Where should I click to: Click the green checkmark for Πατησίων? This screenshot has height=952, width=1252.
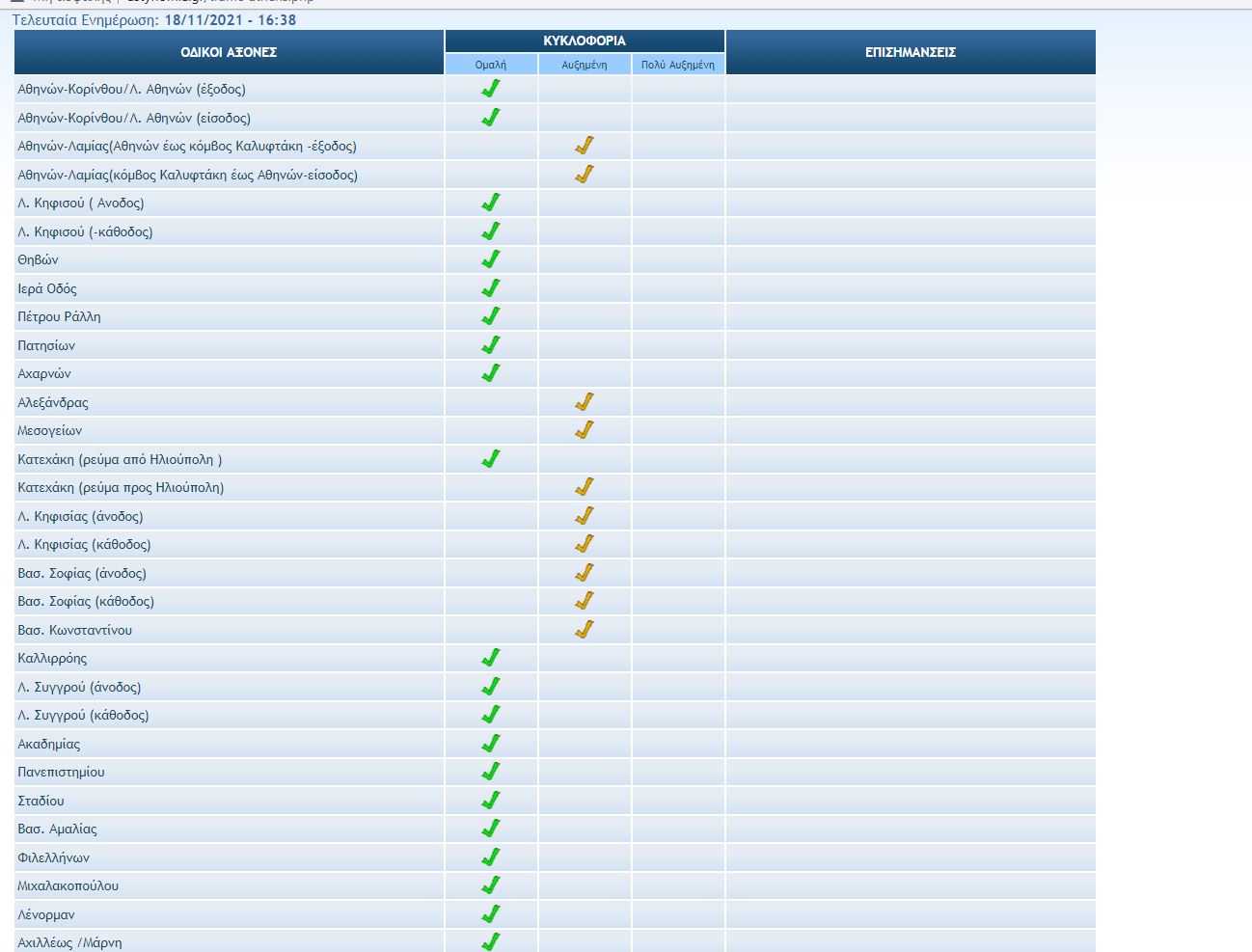(x=491, y=345)
